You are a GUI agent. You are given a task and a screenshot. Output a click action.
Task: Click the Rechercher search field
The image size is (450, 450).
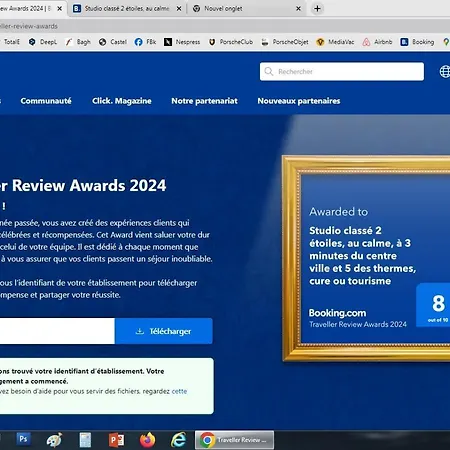point(342,71)
